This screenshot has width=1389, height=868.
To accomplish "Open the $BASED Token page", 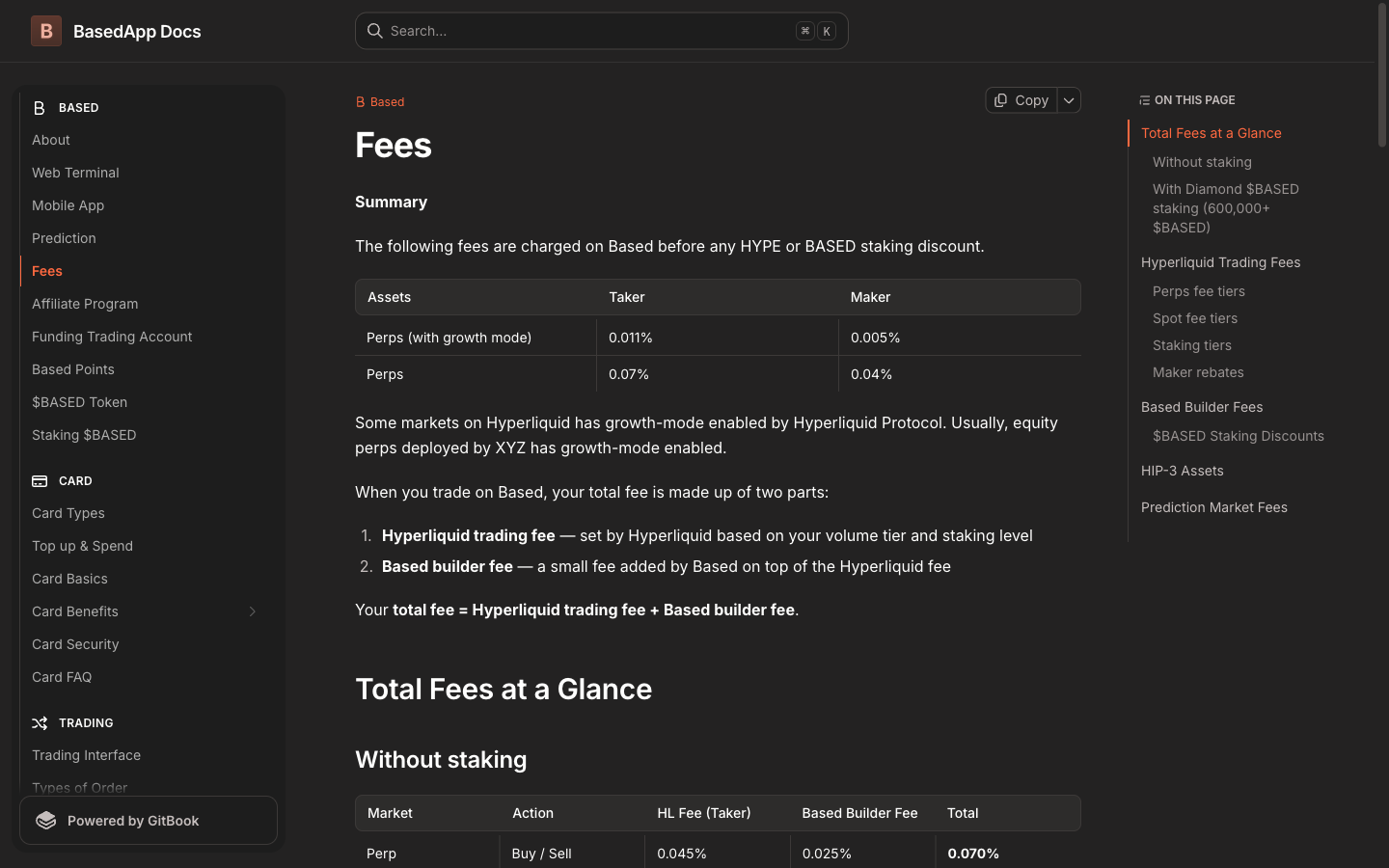I will (x=149, y=402).
